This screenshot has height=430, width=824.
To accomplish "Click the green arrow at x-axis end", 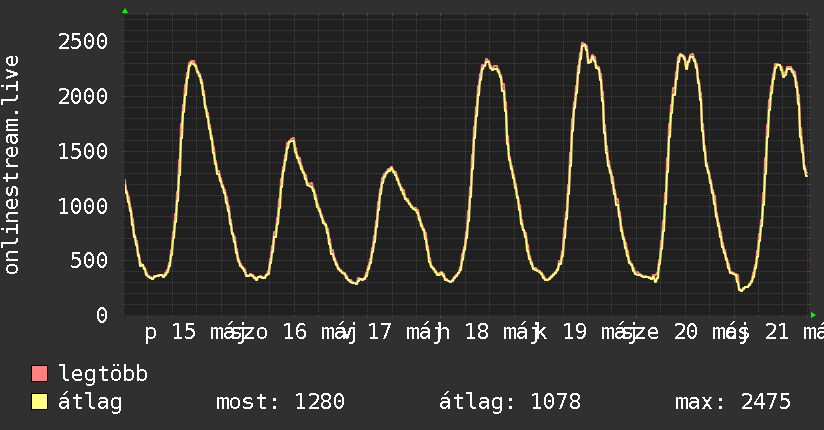I will pos(813,315).
